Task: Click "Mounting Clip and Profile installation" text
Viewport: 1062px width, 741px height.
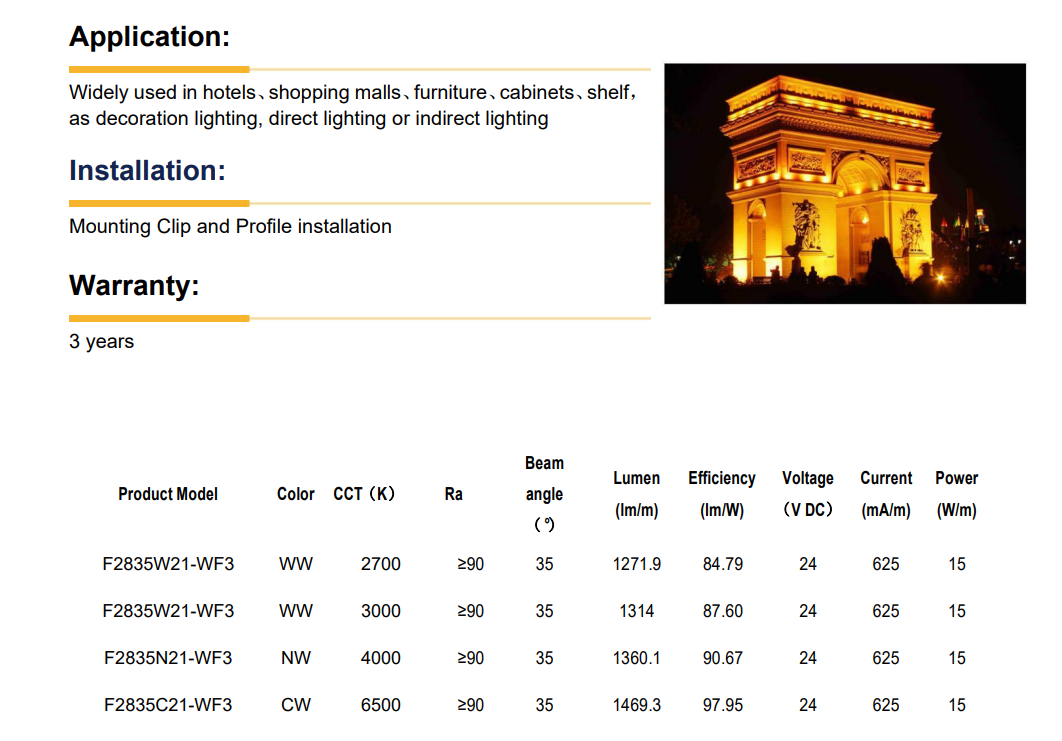Action: click(230, 227)
